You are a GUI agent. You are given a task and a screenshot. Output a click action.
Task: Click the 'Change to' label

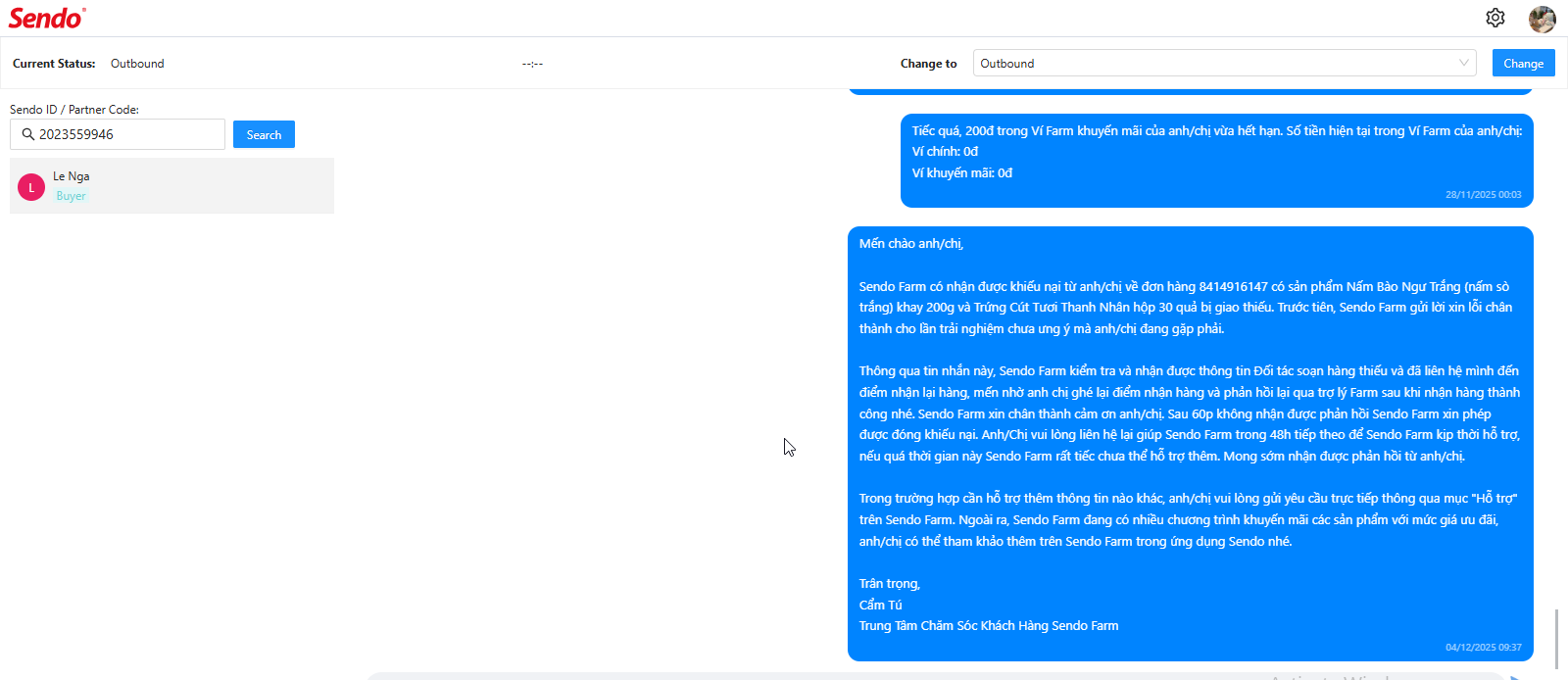click(928, 64)
